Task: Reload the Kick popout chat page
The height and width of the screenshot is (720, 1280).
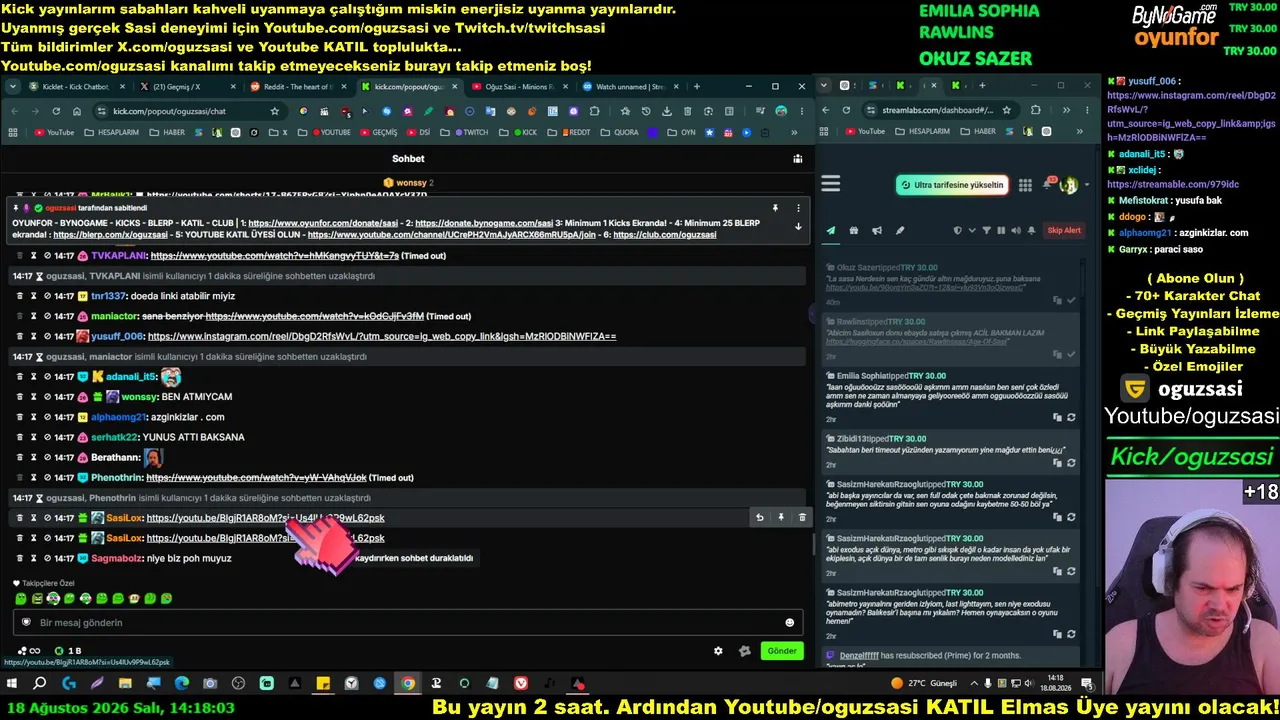Action: [57, 111]
